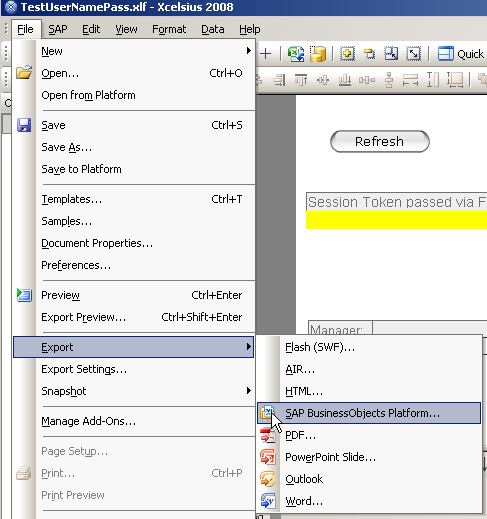Choose Open from Platform
Screen dimensions: 487x519
(133, 95)
